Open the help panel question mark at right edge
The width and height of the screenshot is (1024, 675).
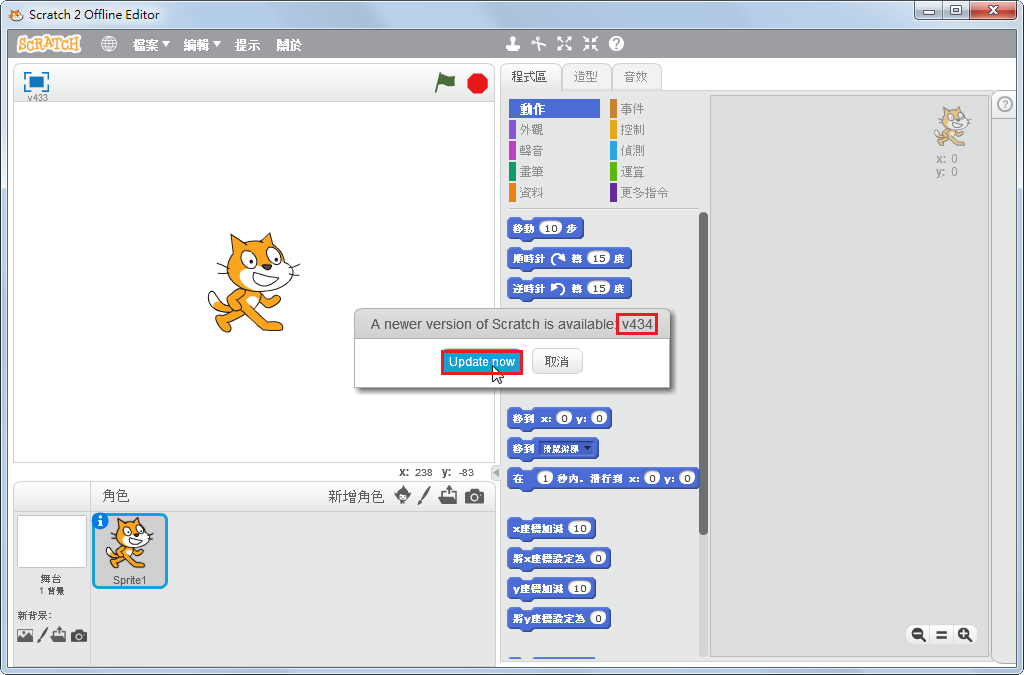1005,104
